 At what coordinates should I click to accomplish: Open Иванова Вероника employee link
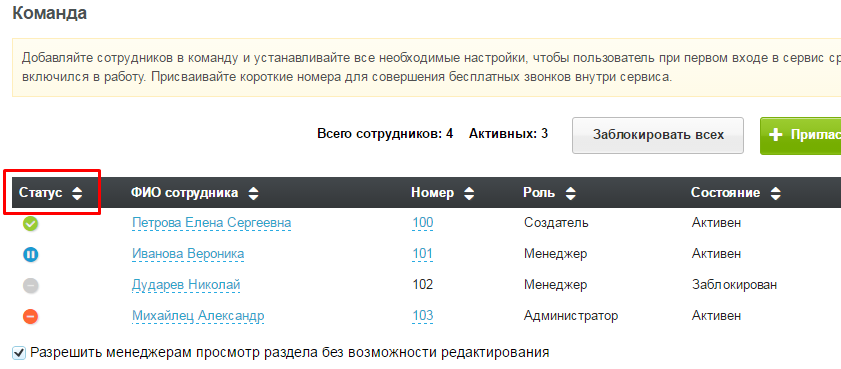click(x=188, y=254)
